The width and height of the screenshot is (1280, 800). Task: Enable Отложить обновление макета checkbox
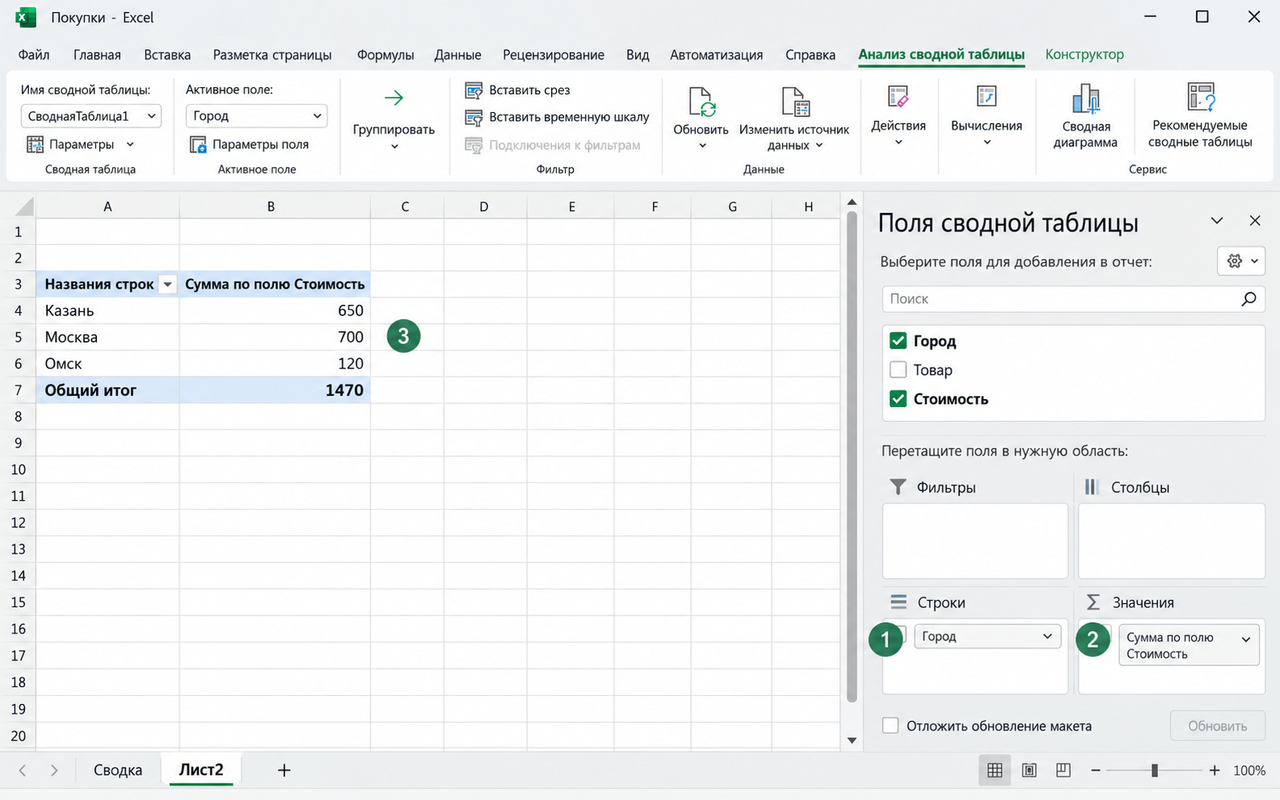pyautogui.click(x=890, y=726)
